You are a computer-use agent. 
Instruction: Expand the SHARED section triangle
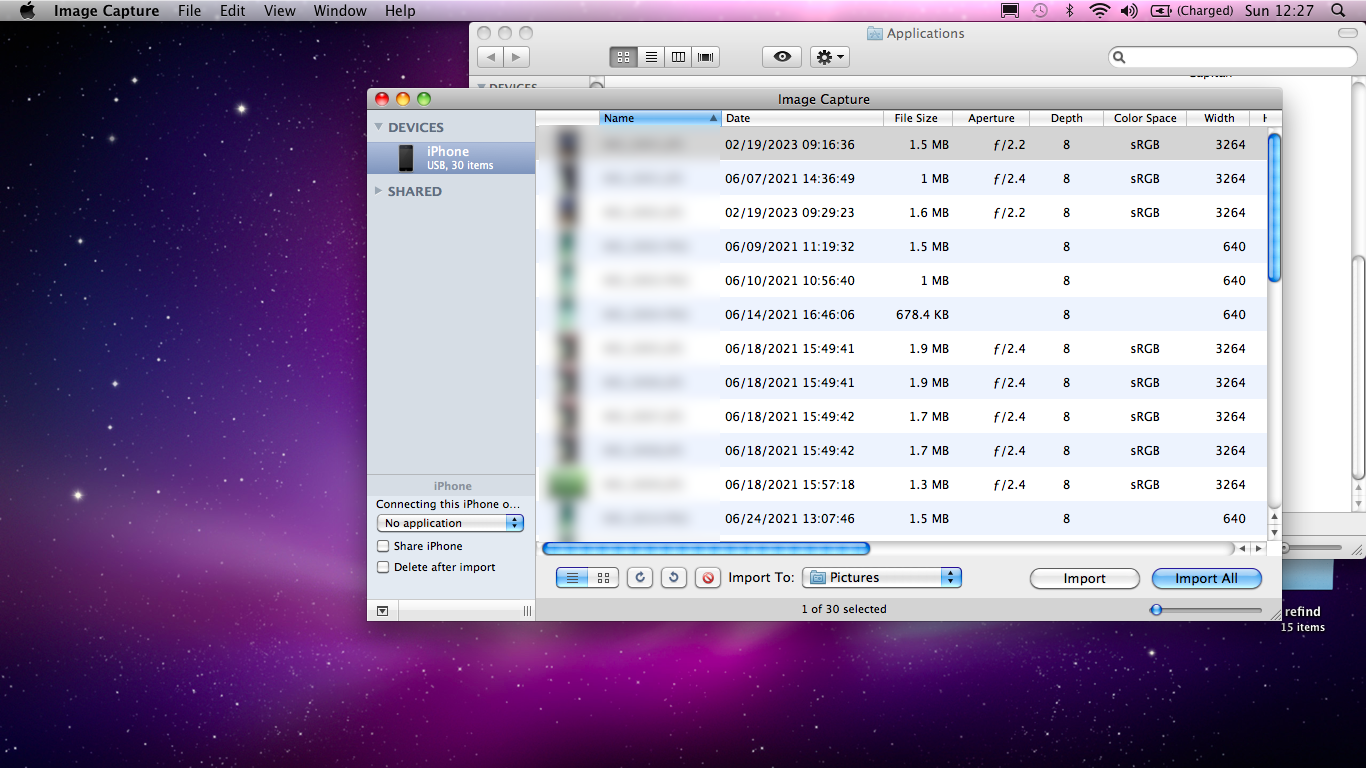click(379, 191)
